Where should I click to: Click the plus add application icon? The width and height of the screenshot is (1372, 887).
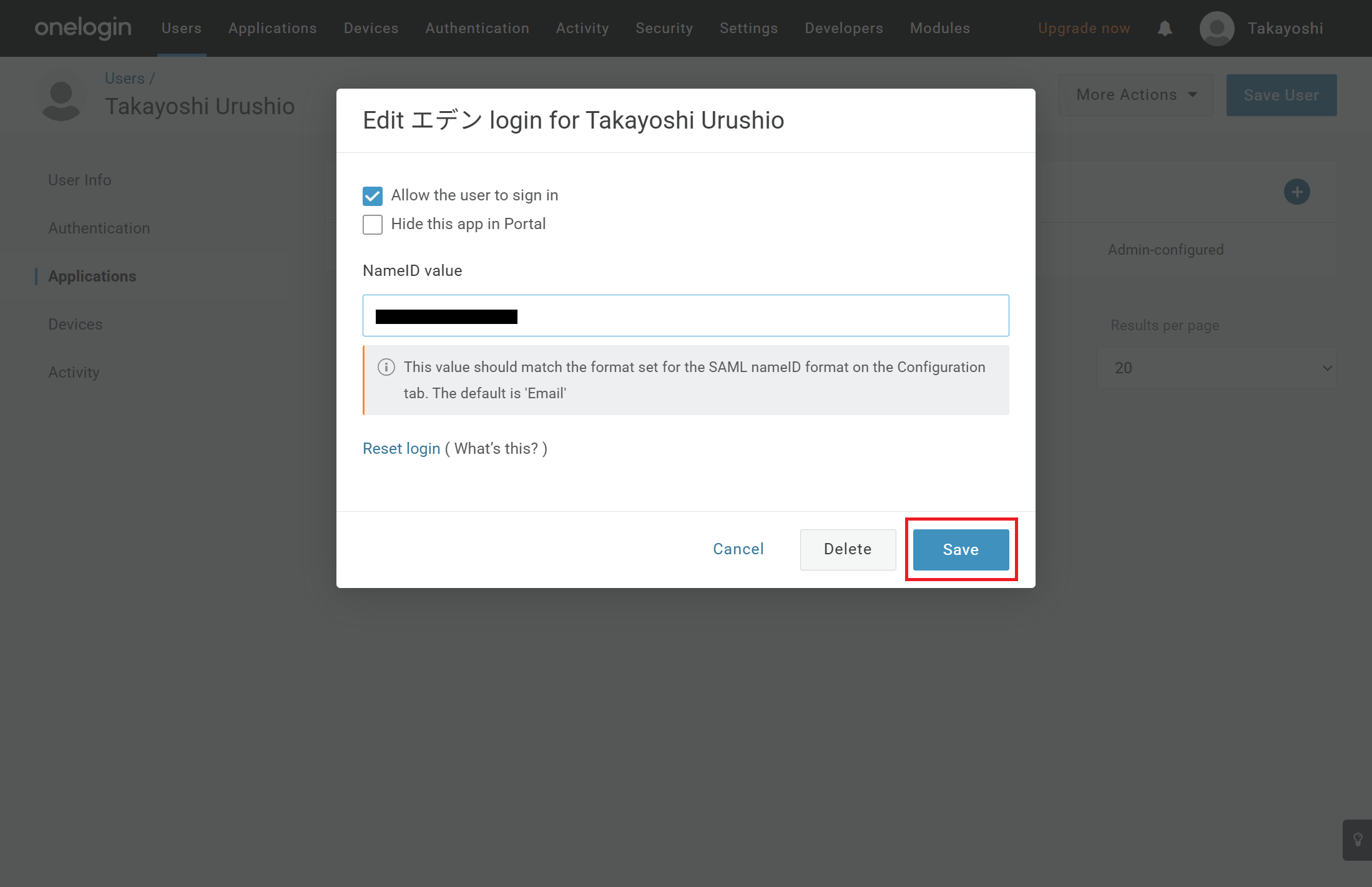(1296, 192)
